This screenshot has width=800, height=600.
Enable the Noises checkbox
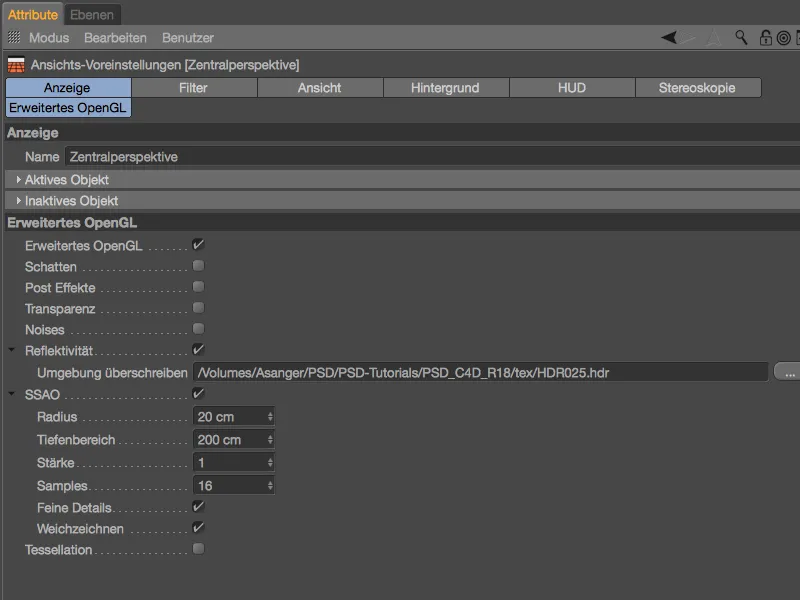click(x=198, y=329)
